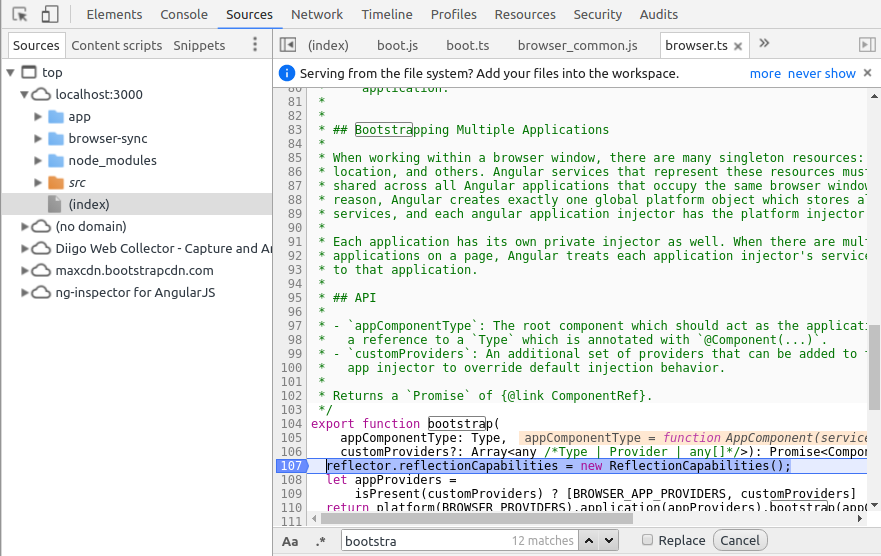This screenshot has width=881, height=556.
Task: Click the orange src folder icon
Action: (56, 183)
